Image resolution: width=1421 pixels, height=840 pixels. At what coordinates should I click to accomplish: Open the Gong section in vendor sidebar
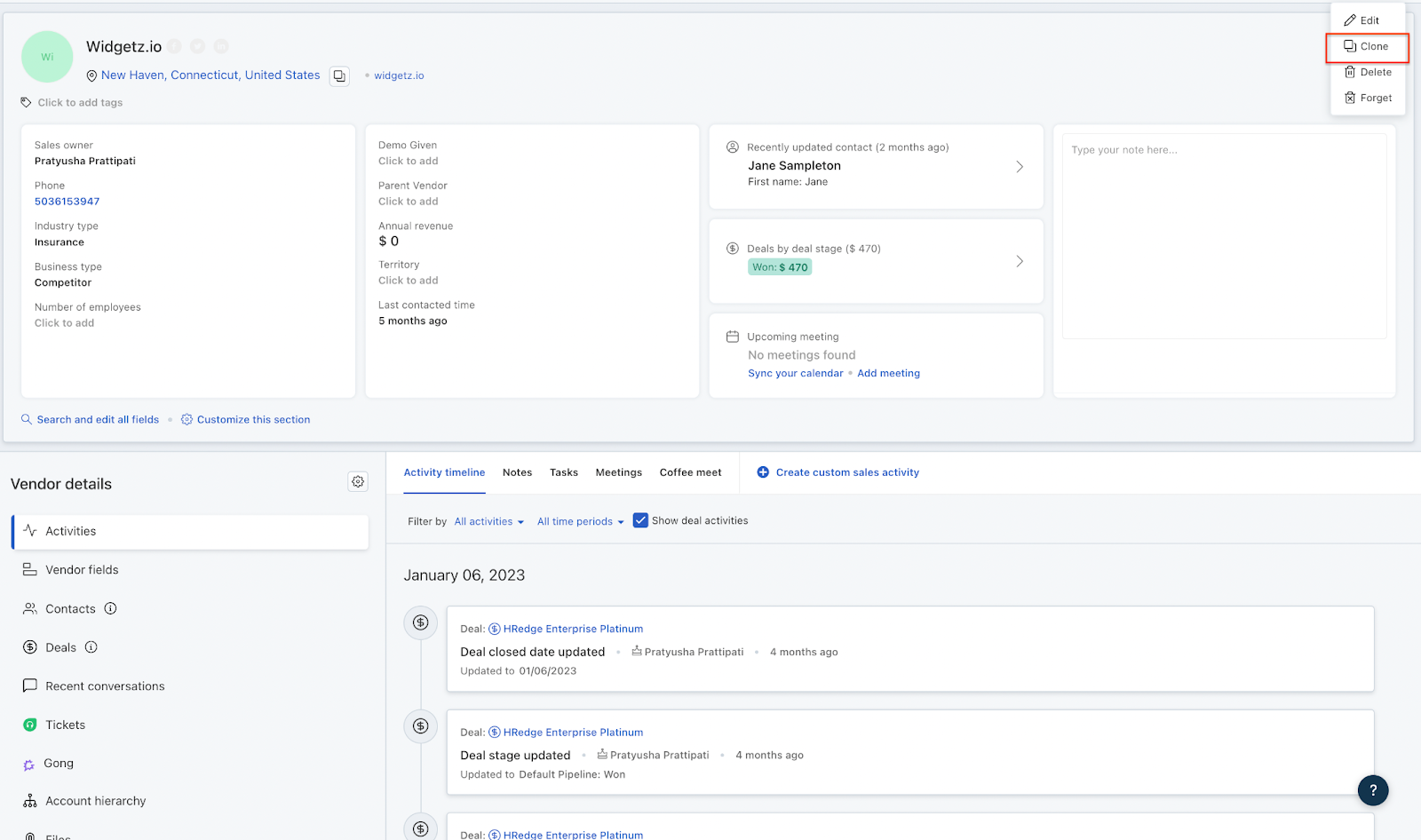[58, 763]
